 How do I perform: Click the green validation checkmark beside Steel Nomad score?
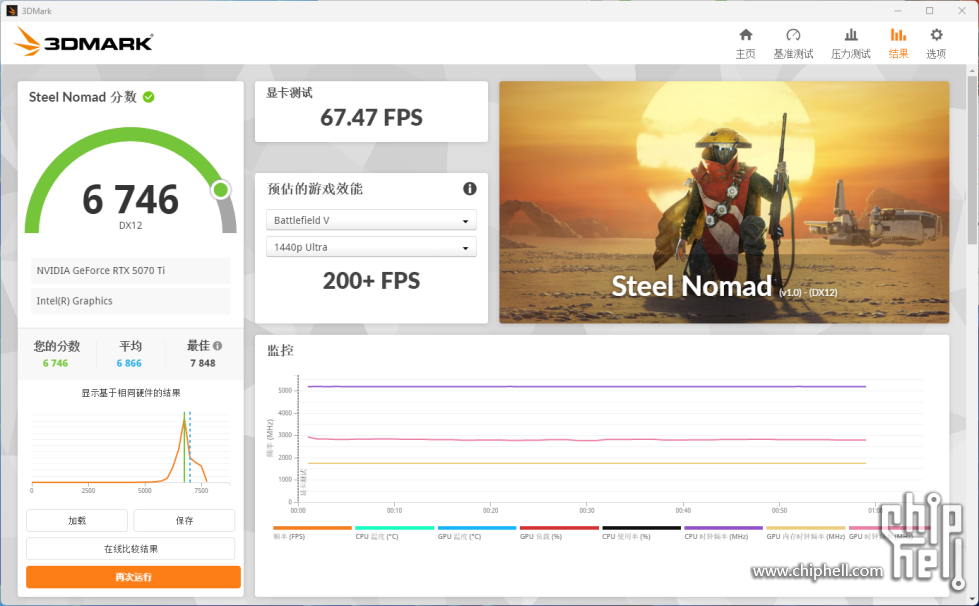(x=148, y=97)
